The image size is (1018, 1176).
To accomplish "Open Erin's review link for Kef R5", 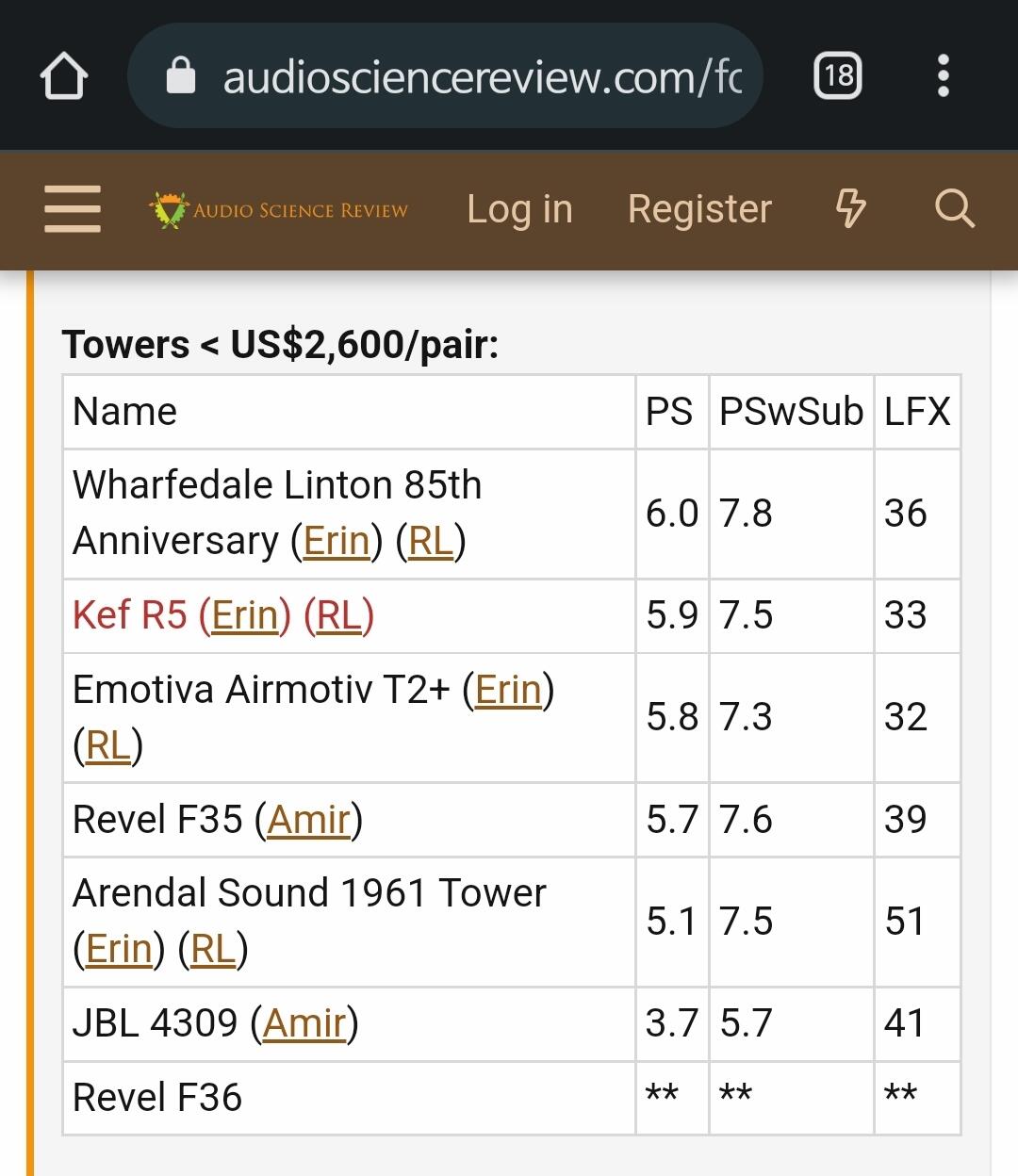I will [x=244, y=615].
